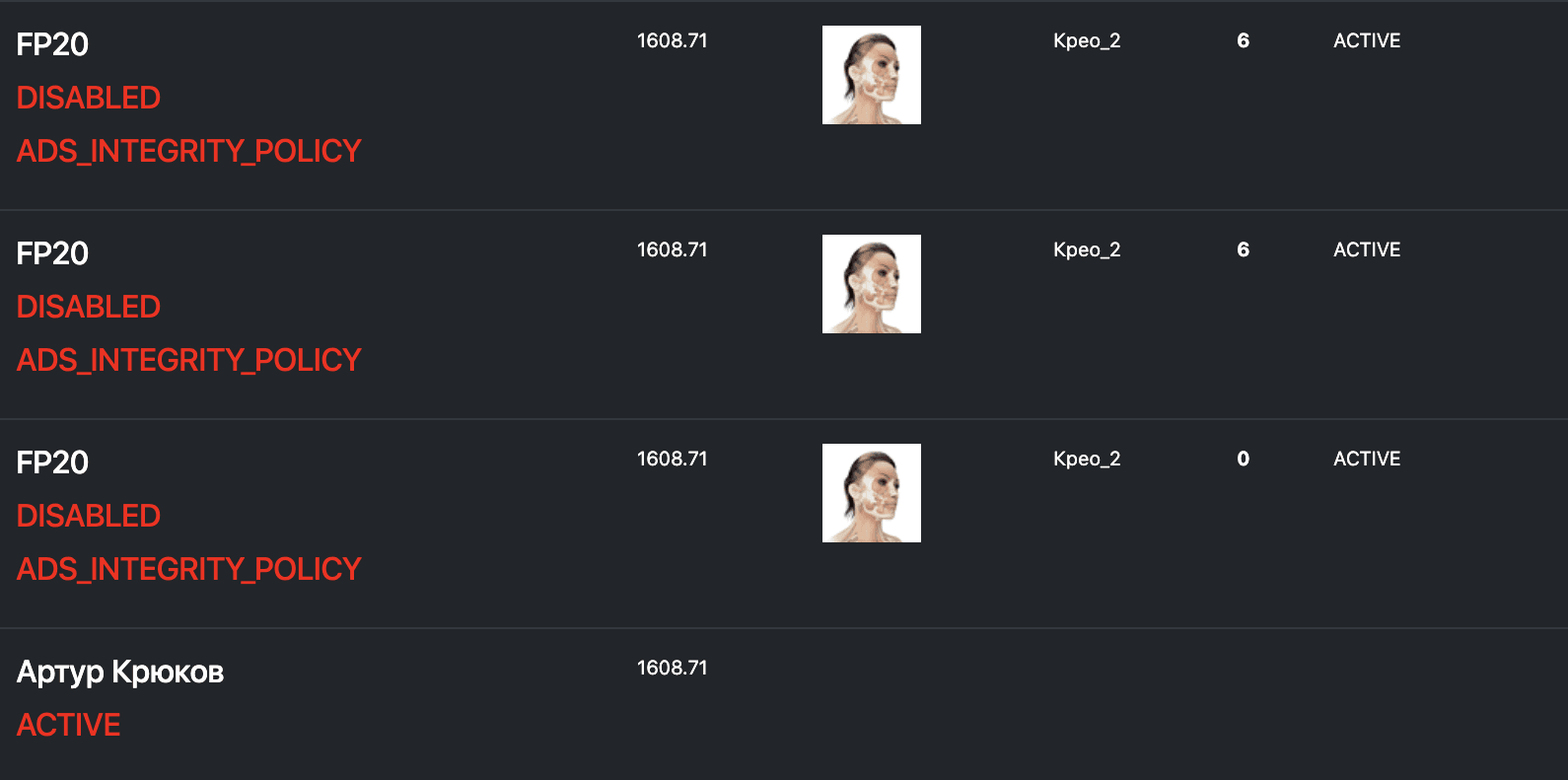Select the FP20 account name in the second row
Image resolution: width=1568 pixels, height=780 pixels.
(x=52, y=253)
